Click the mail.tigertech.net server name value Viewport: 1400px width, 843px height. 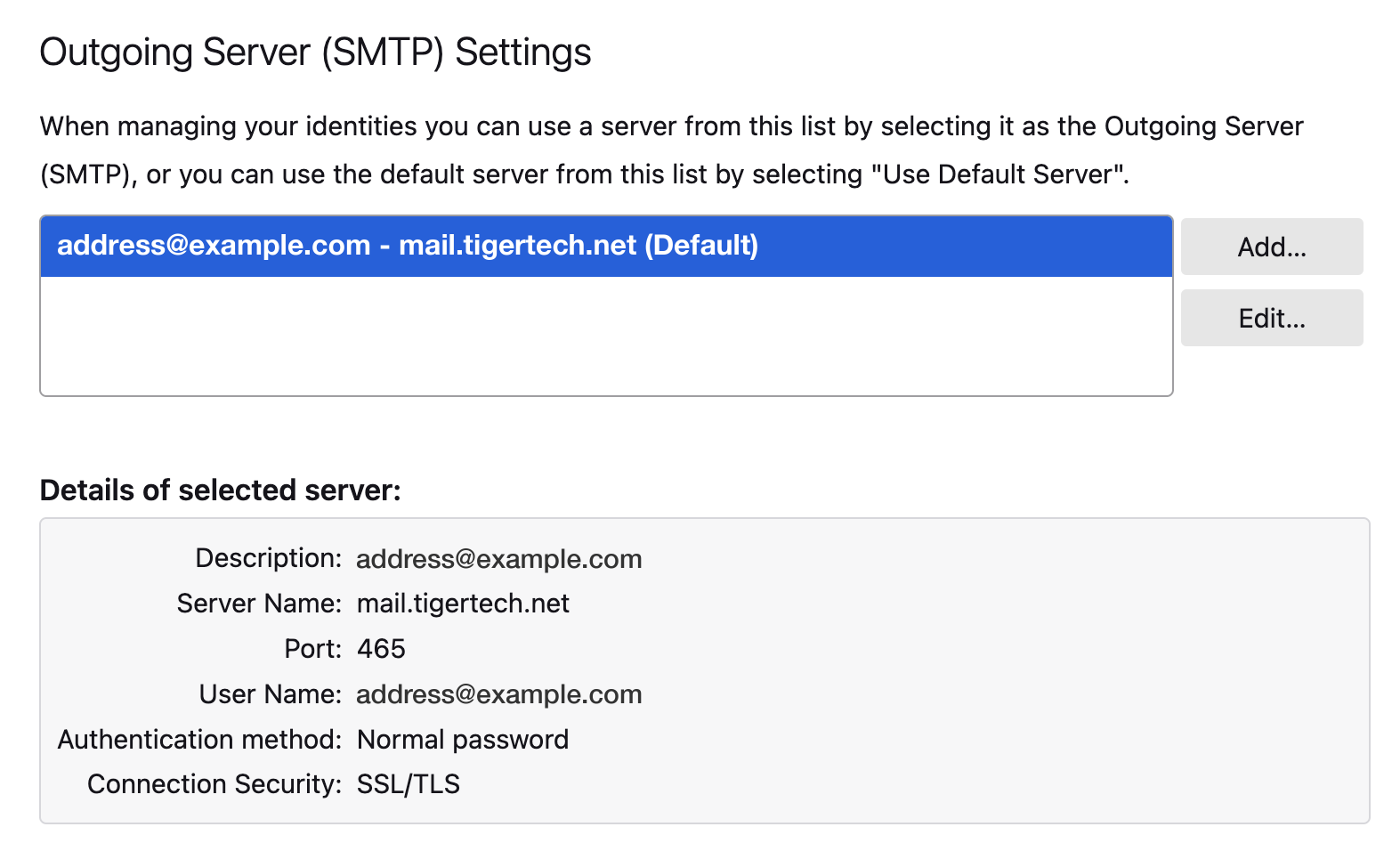463,604
